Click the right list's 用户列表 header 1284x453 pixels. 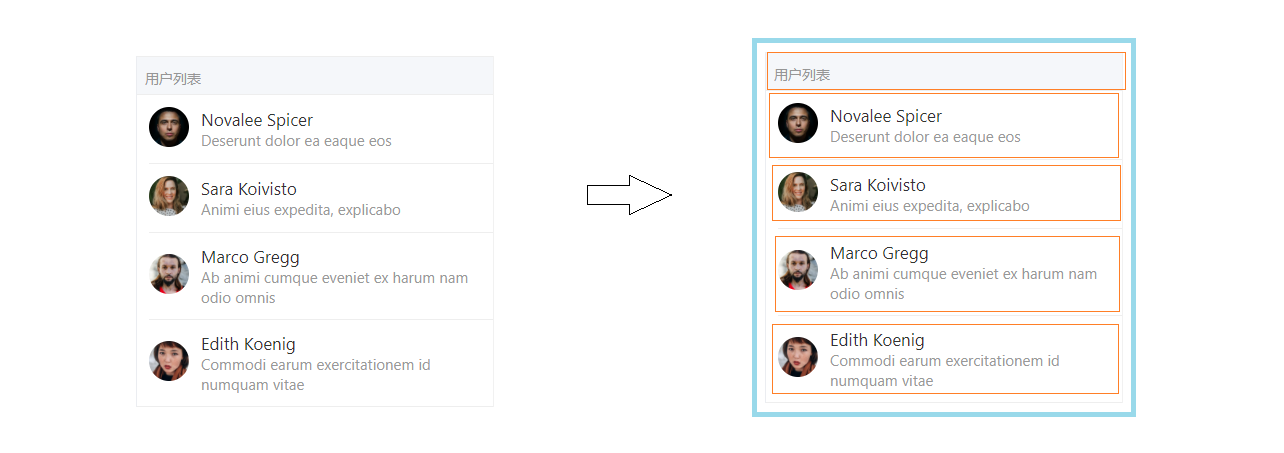pos(802,74)
